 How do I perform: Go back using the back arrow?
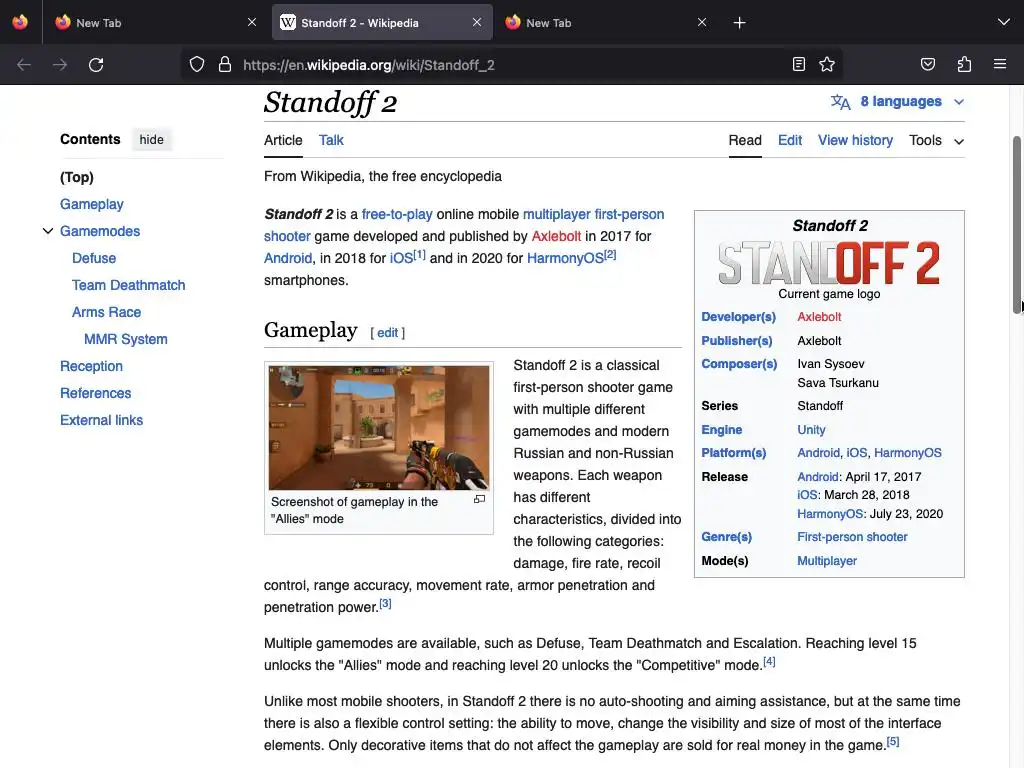24,65
